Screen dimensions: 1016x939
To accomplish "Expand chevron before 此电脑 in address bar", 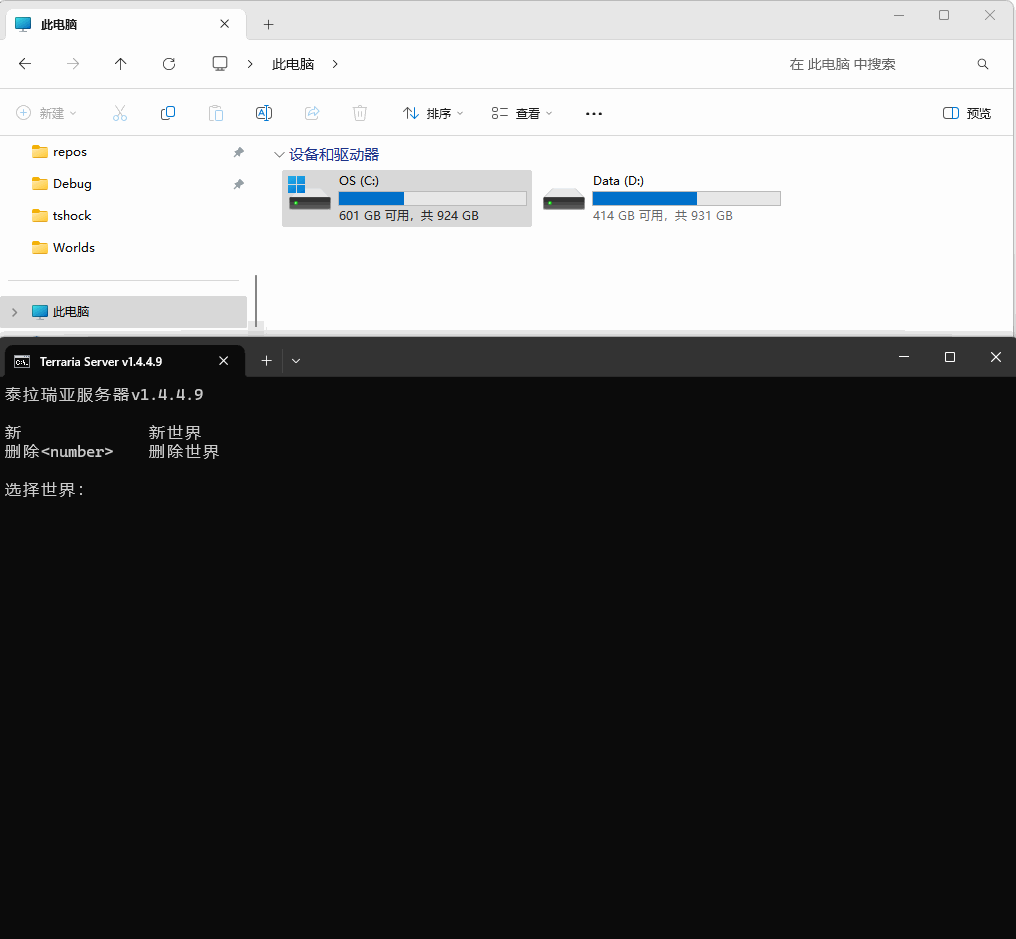I will (250, 64).
